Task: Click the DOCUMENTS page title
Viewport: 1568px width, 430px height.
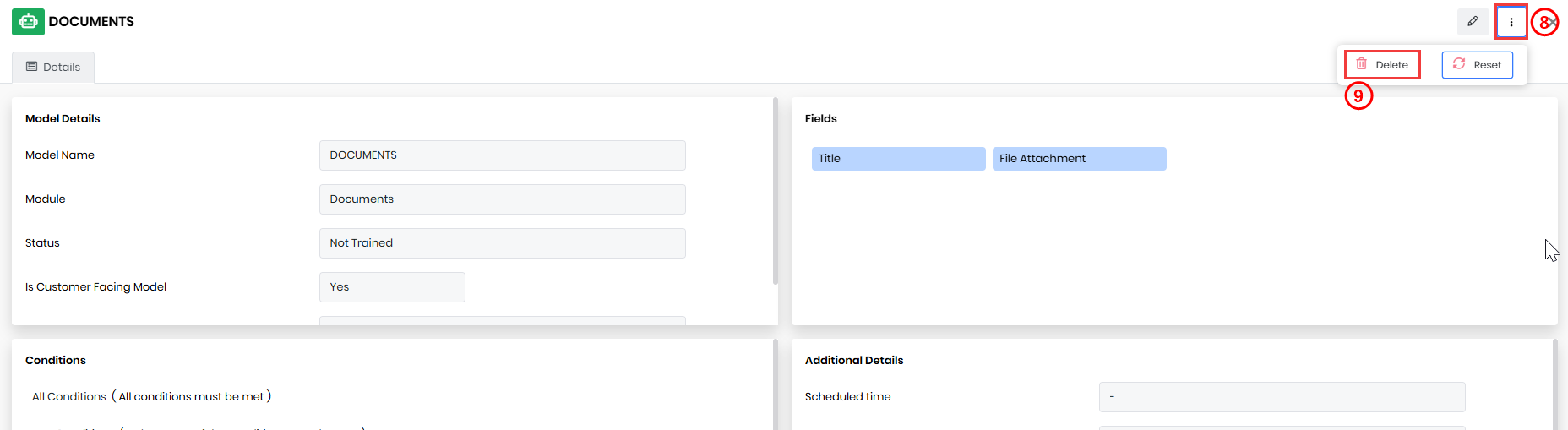Action: coord(91,22)
